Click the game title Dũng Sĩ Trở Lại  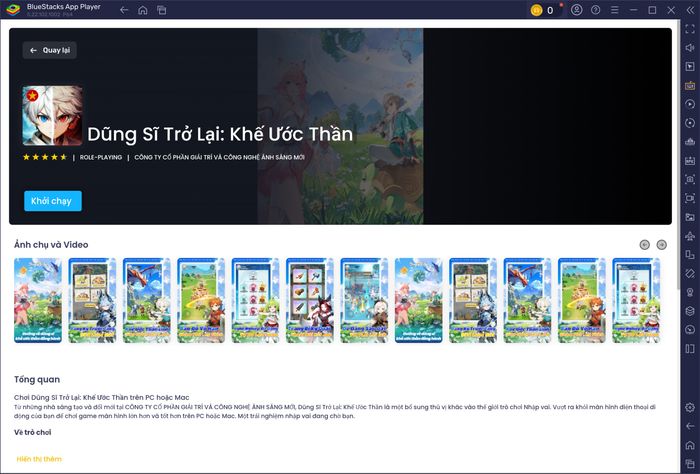coord(220,134)
